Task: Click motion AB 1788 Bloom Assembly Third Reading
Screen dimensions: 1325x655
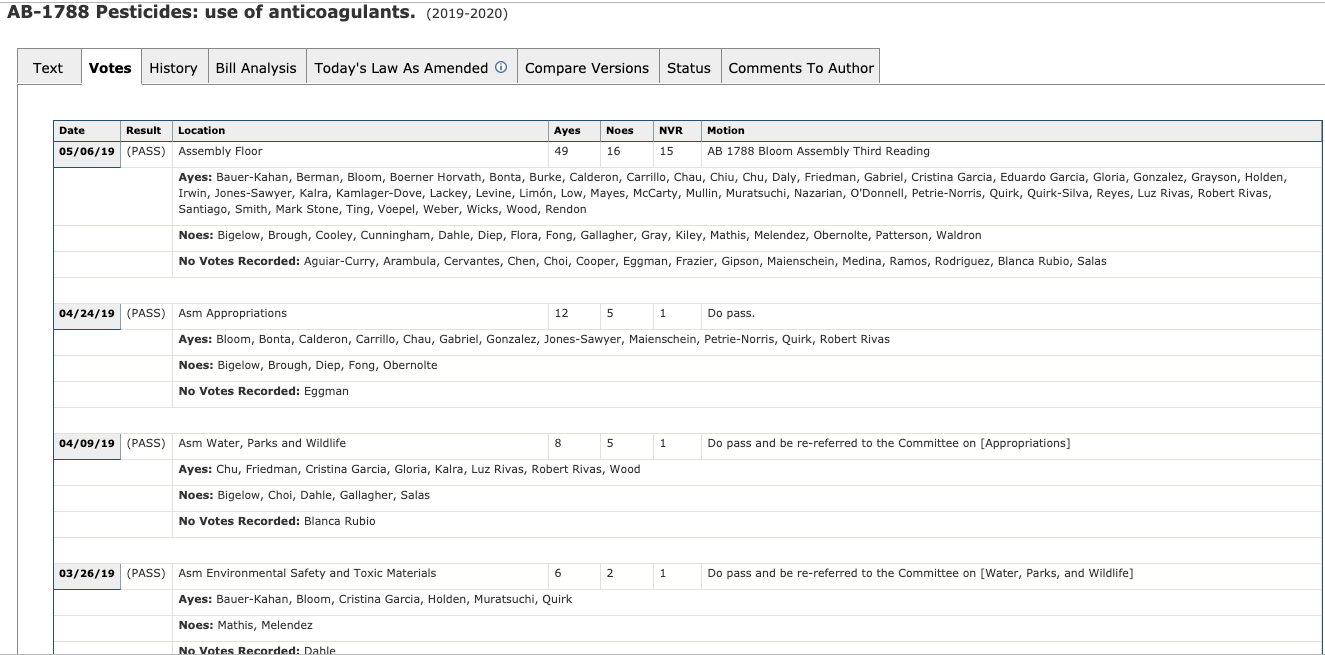Action: (818, 152)
